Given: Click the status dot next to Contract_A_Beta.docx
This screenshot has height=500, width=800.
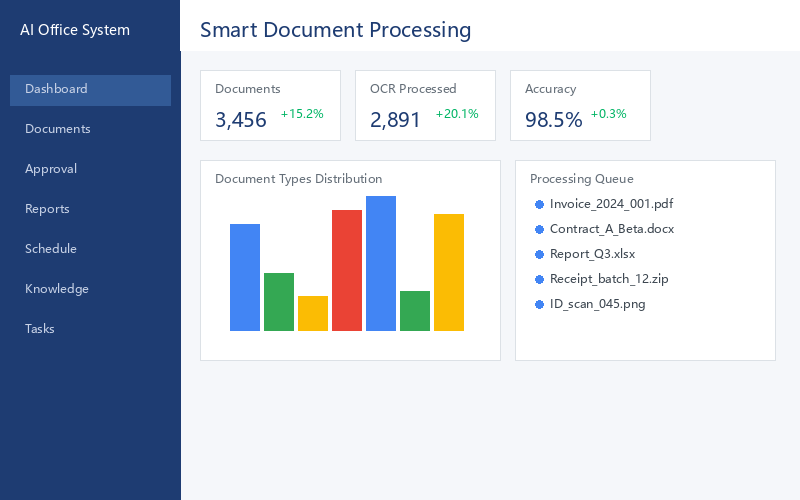Looking at the screenshot, I should click(x=539, y=230).
